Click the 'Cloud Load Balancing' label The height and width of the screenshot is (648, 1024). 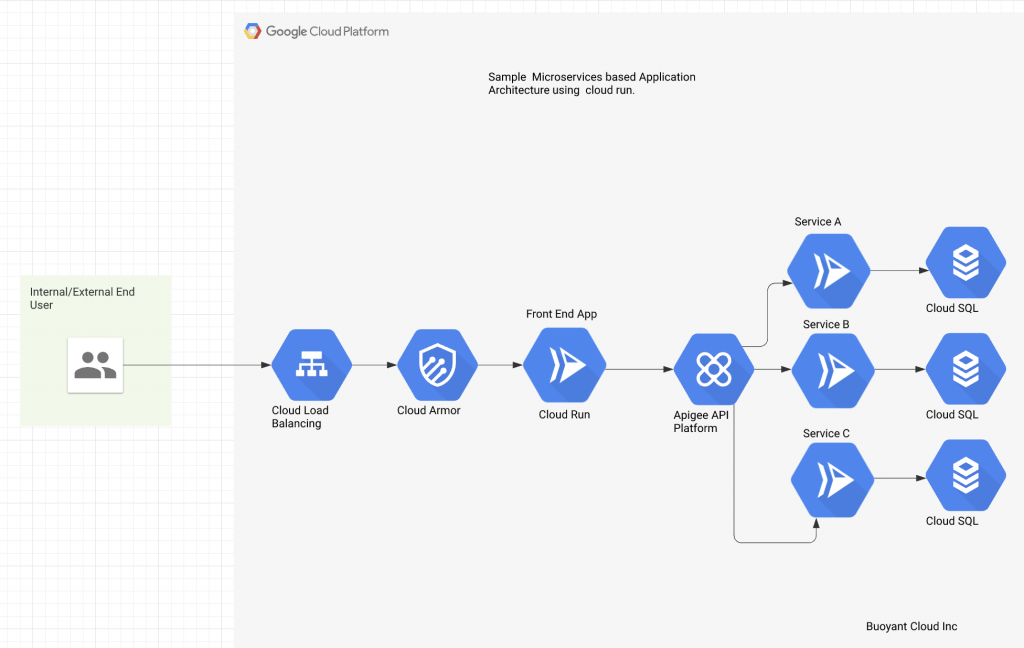[x=300, y=417]
